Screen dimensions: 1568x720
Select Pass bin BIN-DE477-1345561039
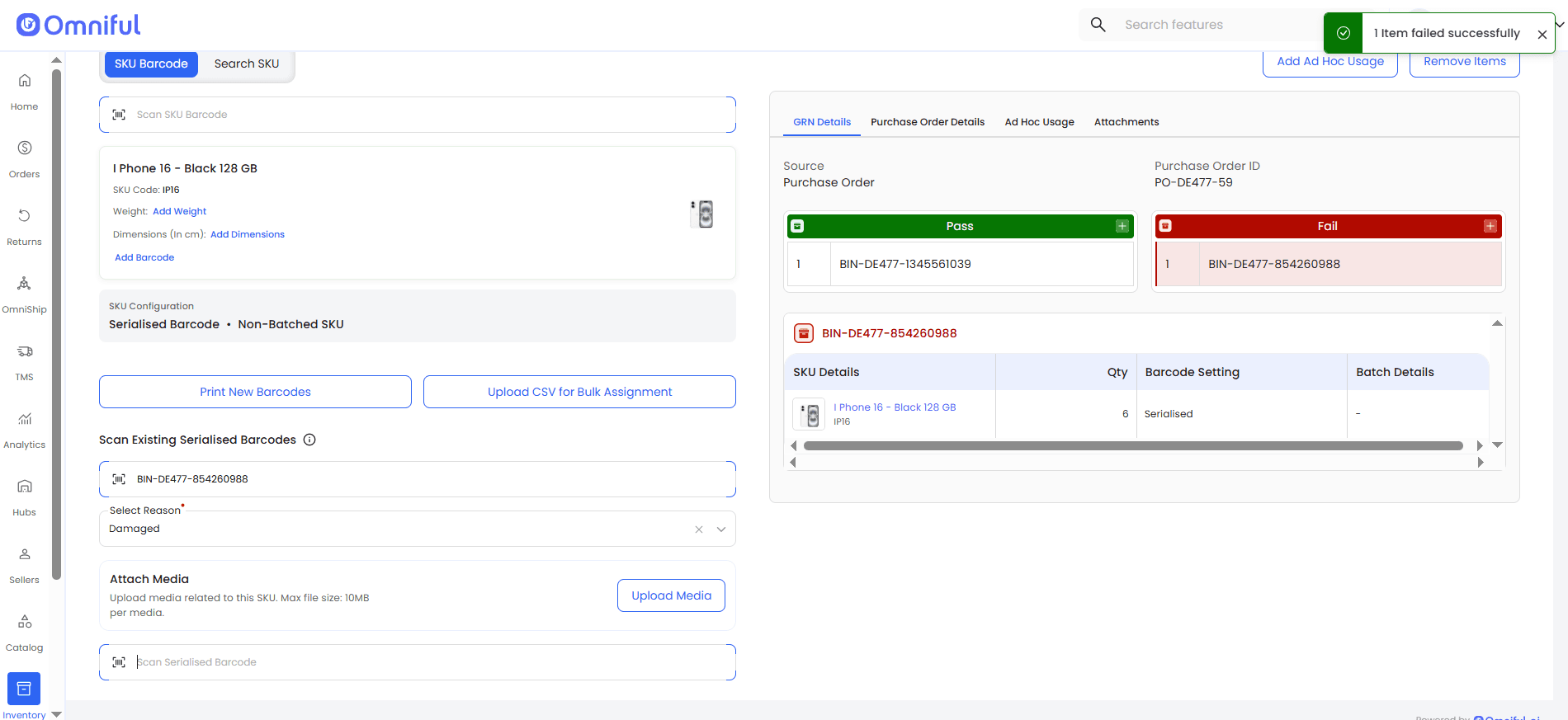coord(961,264)
